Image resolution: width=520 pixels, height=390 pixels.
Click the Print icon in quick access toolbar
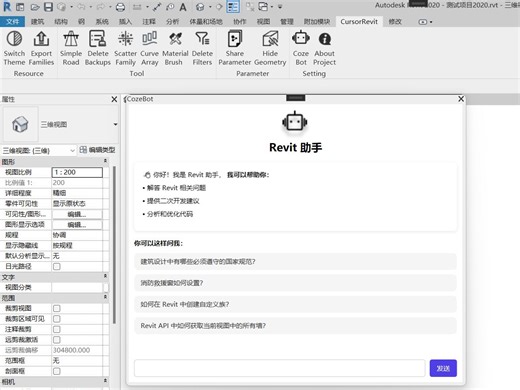(120, 7)
